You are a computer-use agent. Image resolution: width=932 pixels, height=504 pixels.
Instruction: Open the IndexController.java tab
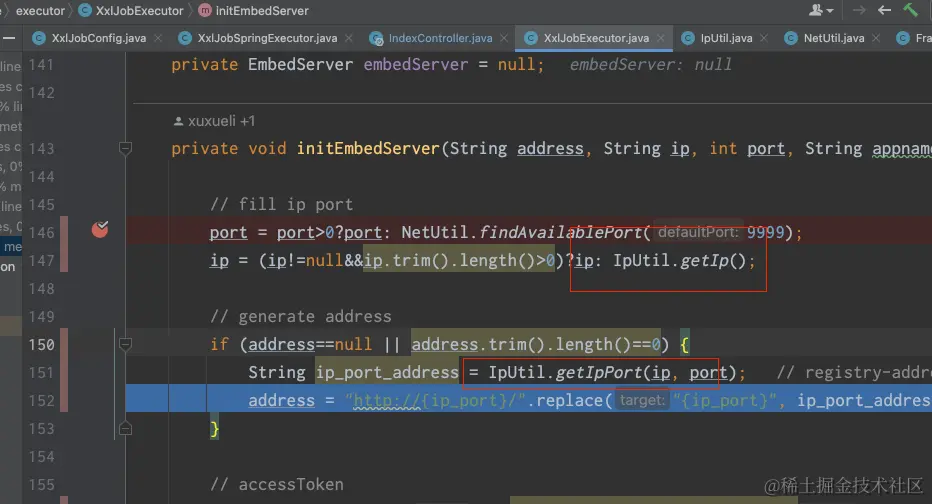[x=440, y=38]
